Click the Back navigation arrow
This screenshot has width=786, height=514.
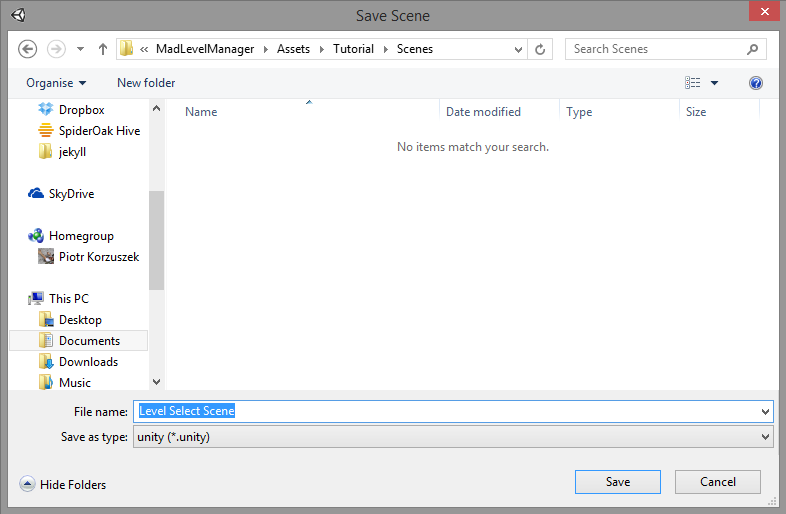(x=27, y=49)
